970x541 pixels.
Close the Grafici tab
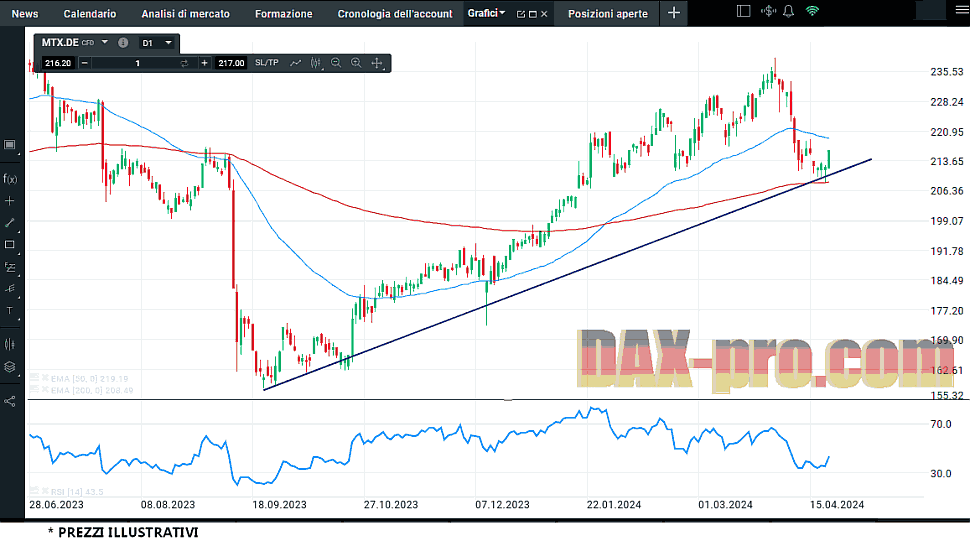pos(544,14)
